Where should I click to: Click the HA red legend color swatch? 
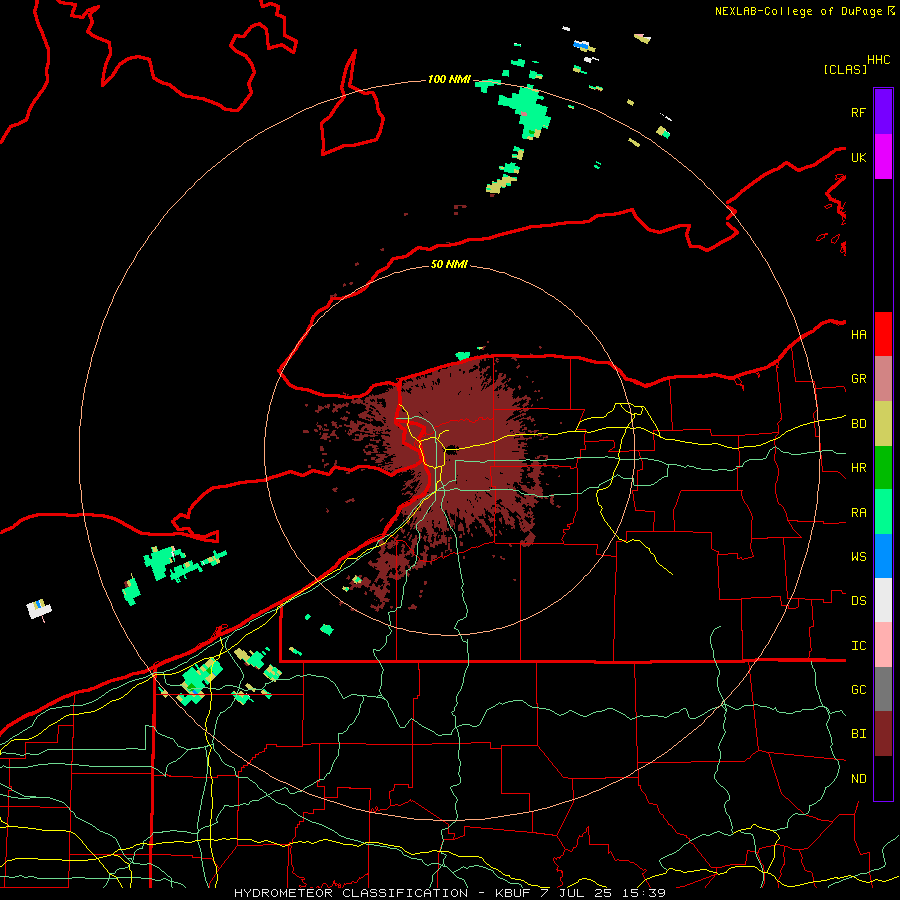tap(883, 334)
